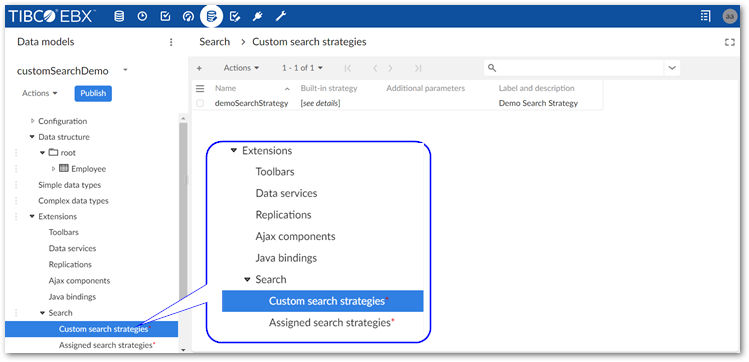The image size is (749, 362).
Task: Select highlighted Custom search strategies in left sidebar
Action: tap(91, 329)
